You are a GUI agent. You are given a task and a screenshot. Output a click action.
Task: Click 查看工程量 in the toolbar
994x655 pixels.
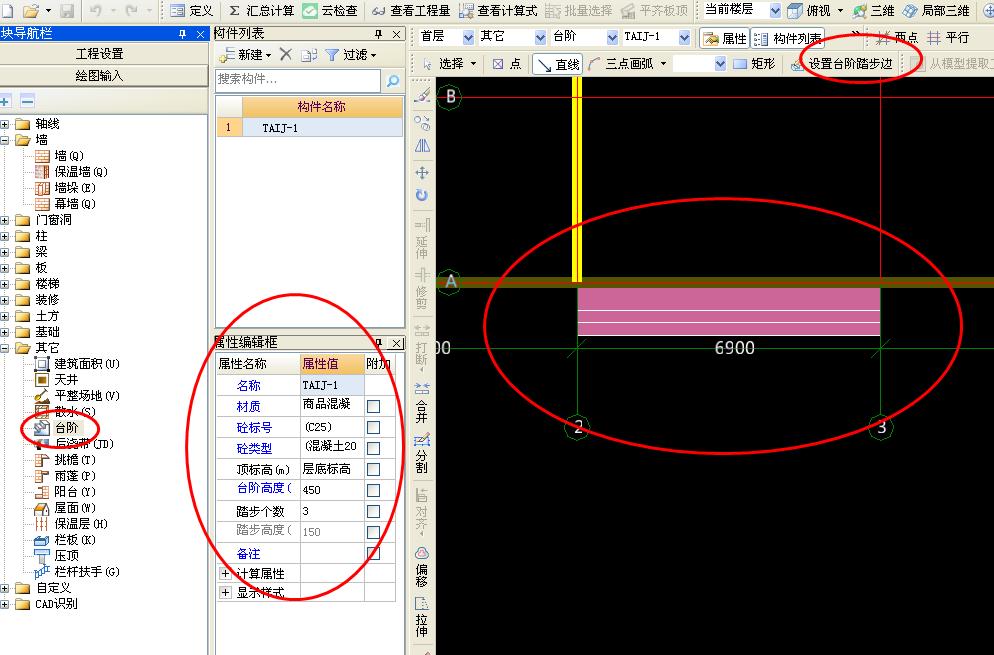tap(411, 11)
